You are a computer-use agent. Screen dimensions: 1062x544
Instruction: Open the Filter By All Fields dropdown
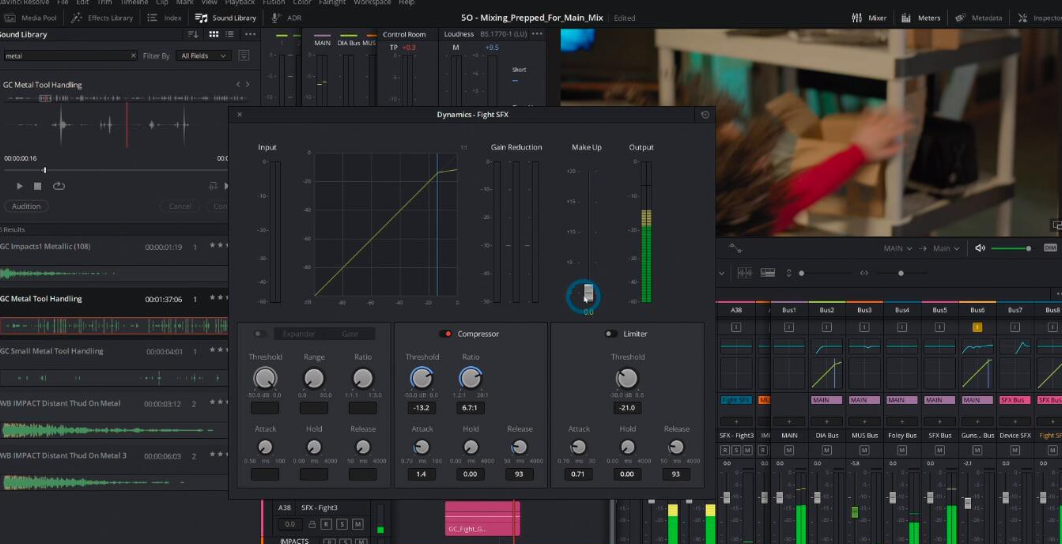pos(203,56)
